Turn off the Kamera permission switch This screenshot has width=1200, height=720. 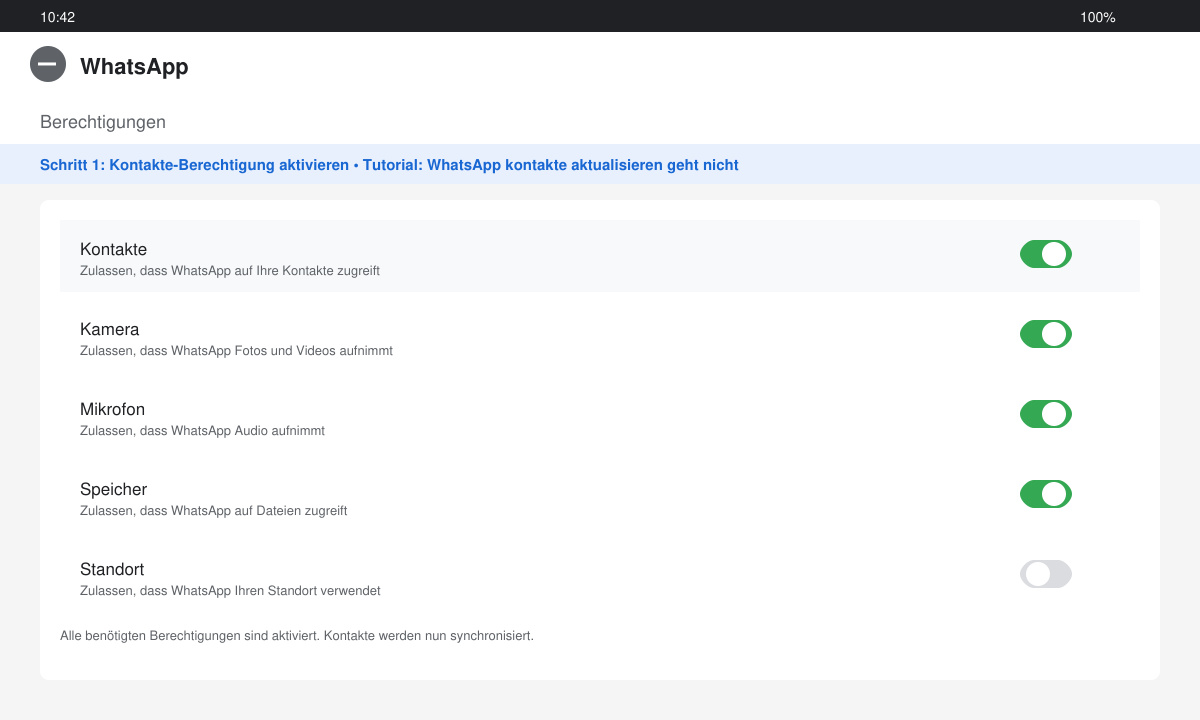click(1046, 334)
